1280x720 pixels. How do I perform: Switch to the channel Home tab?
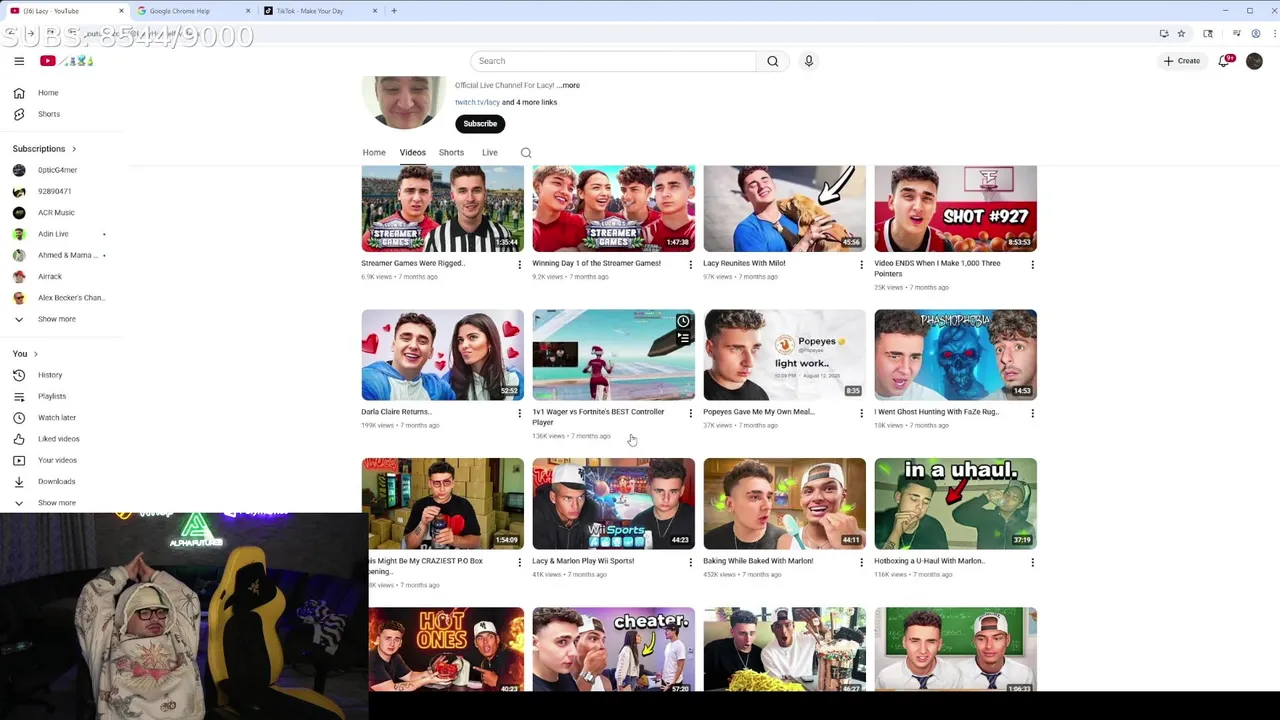coord(374,153)
